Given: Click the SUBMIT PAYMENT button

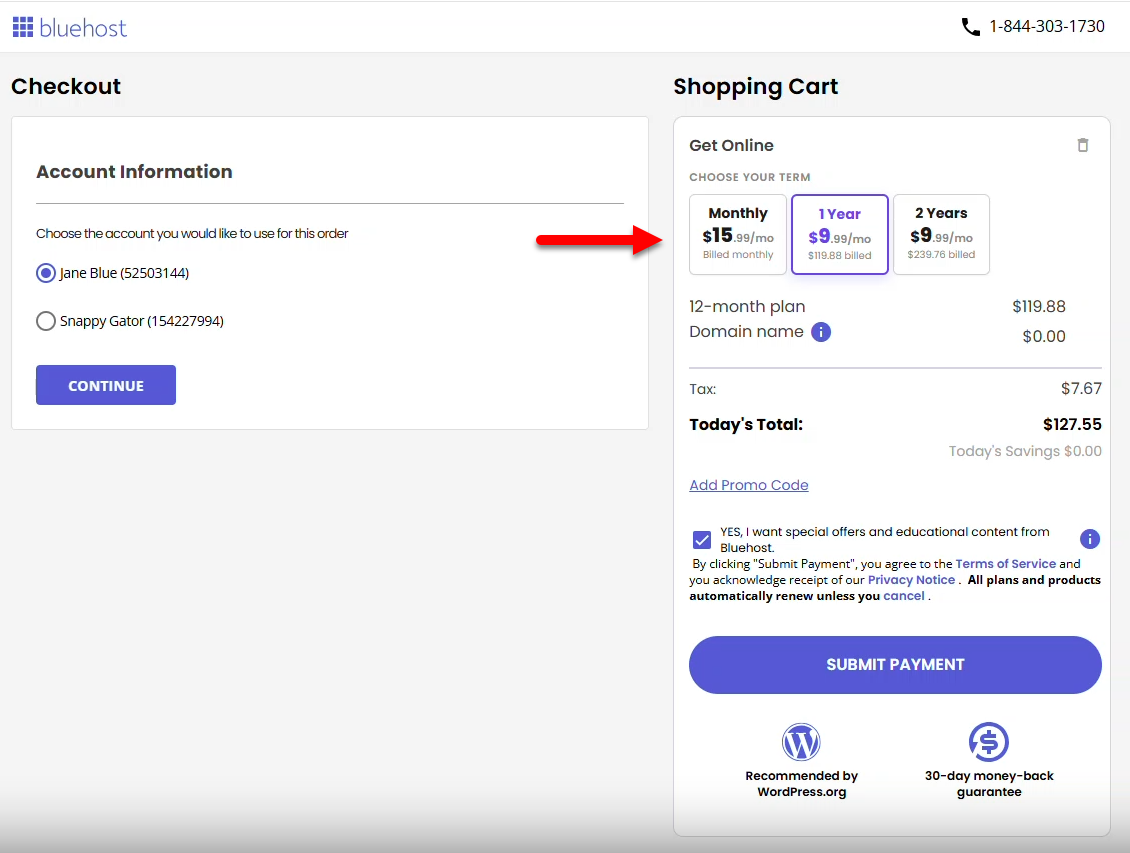Looking at the screenshot, I should point(895,665).
